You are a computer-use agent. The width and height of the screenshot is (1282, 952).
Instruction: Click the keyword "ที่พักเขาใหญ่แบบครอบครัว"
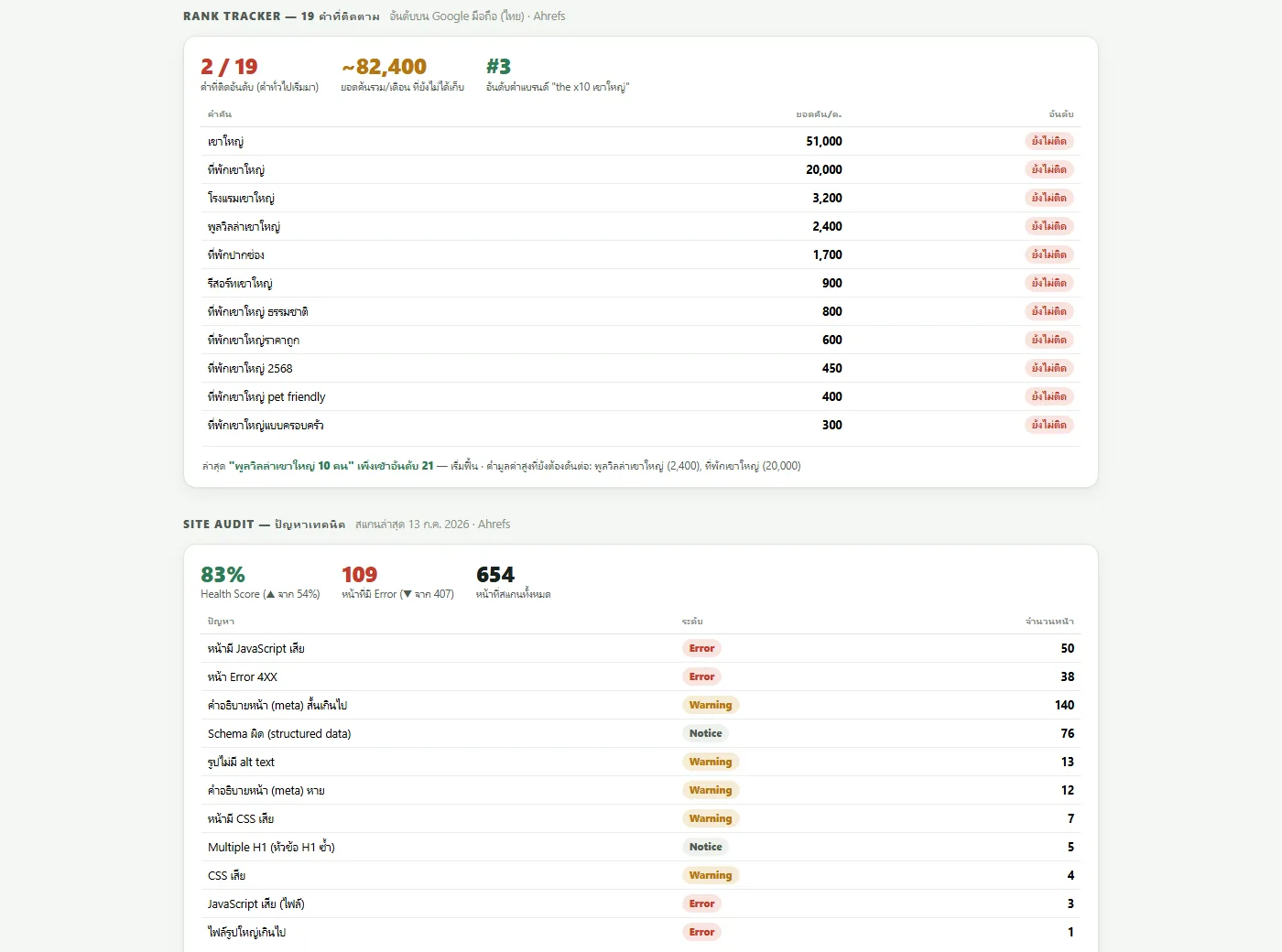266,425
